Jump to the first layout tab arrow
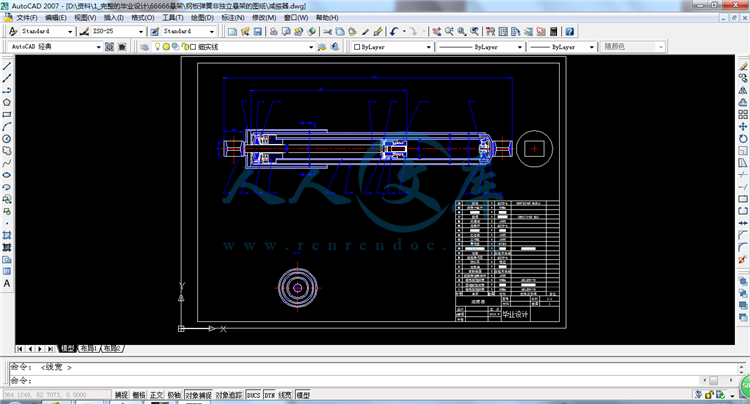Viewport: 750px width, 404px height. (20, 349)
